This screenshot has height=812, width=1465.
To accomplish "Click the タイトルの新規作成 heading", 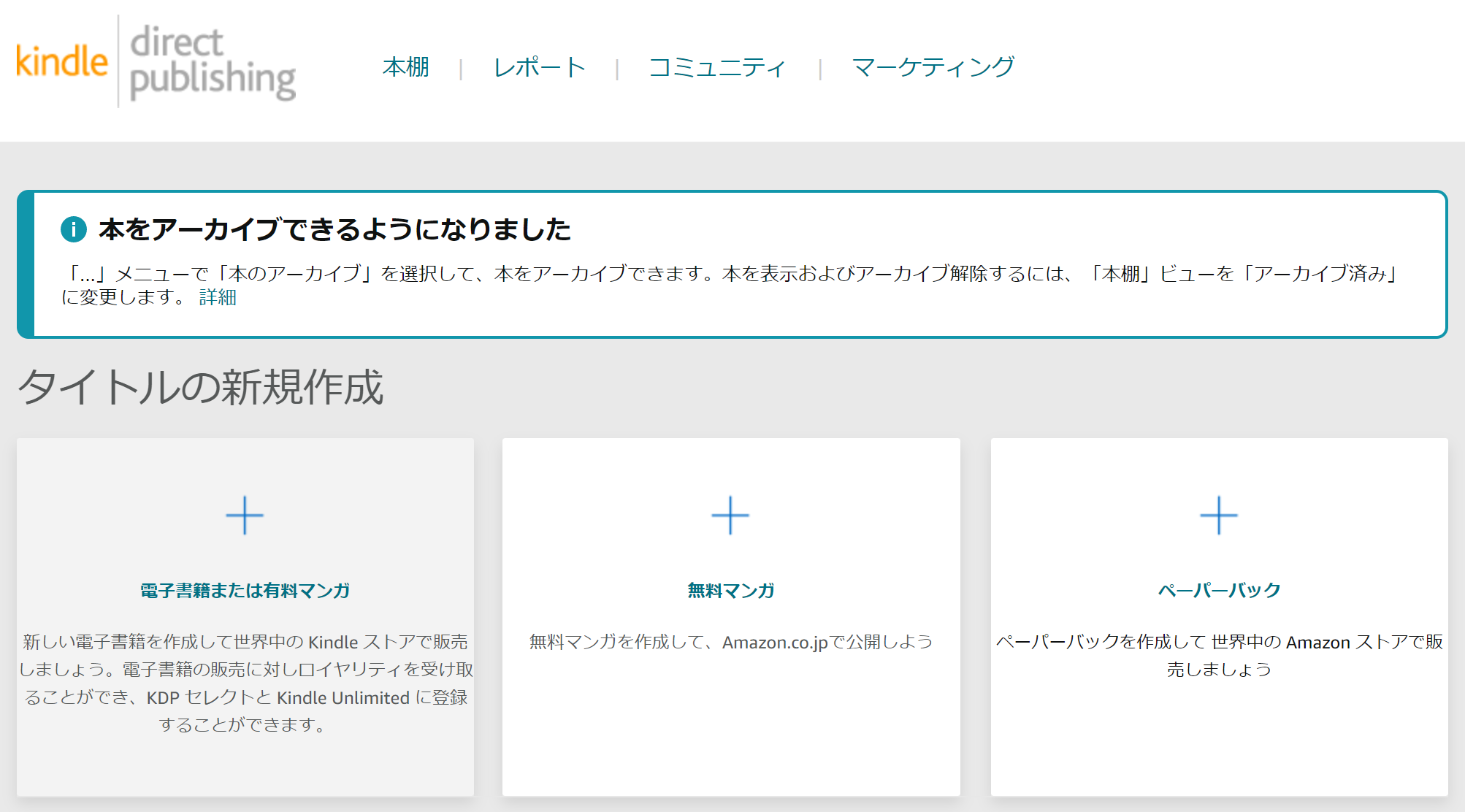I will click(x=201, y=387).
